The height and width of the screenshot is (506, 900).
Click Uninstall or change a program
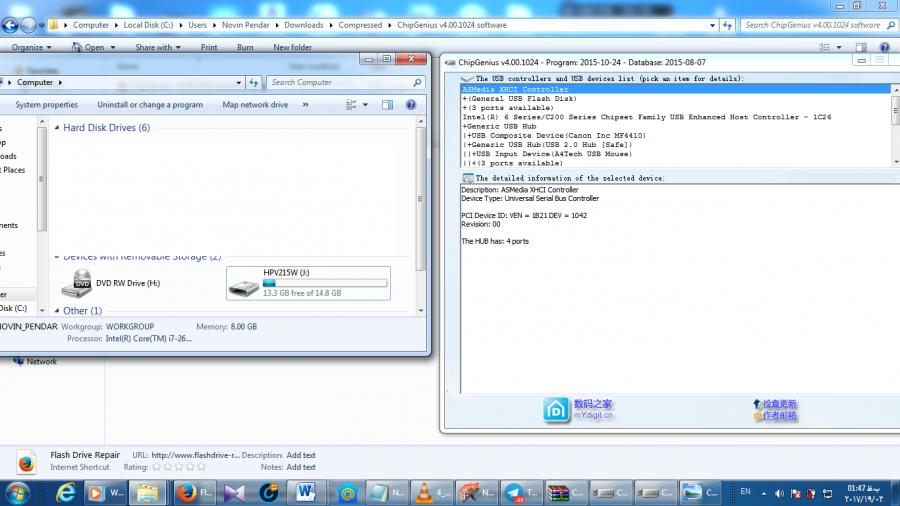tap(150, 104)
